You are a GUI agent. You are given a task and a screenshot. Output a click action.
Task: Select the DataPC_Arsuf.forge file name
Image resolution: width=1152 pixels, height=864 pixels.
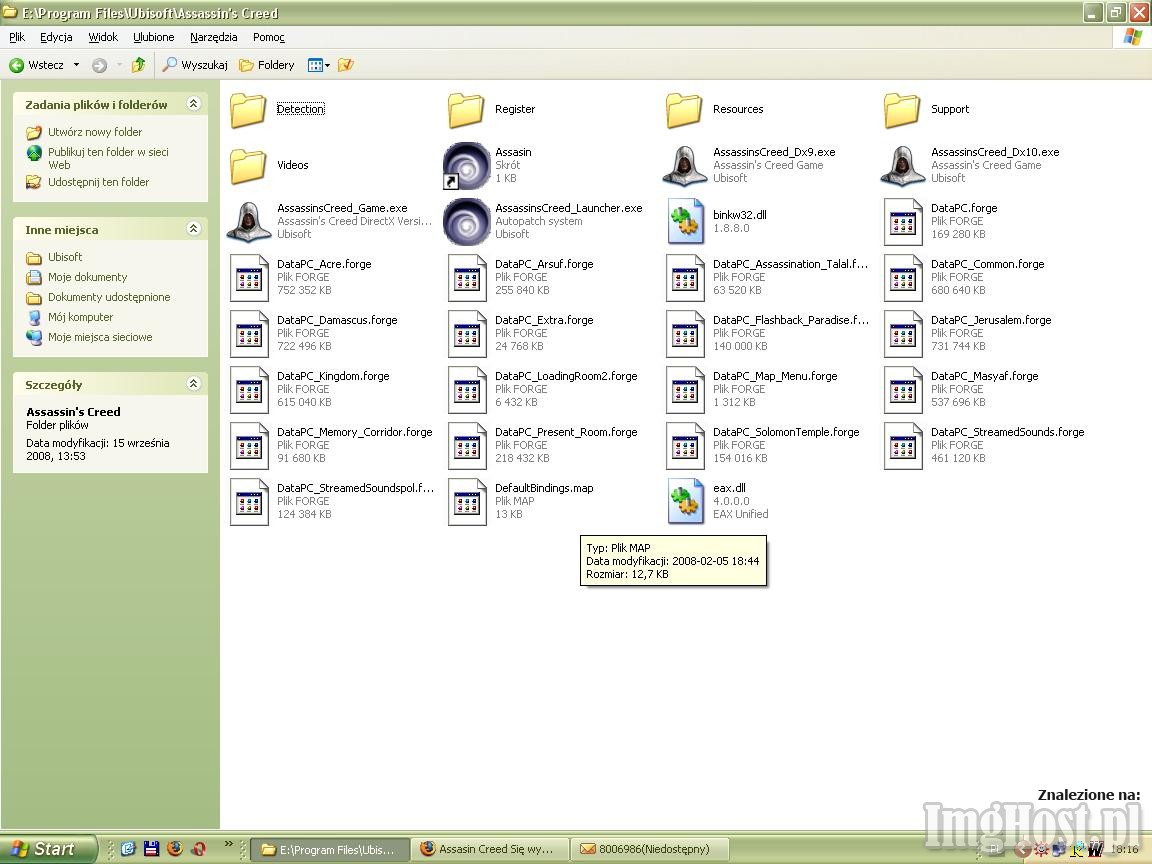point(544,264)
